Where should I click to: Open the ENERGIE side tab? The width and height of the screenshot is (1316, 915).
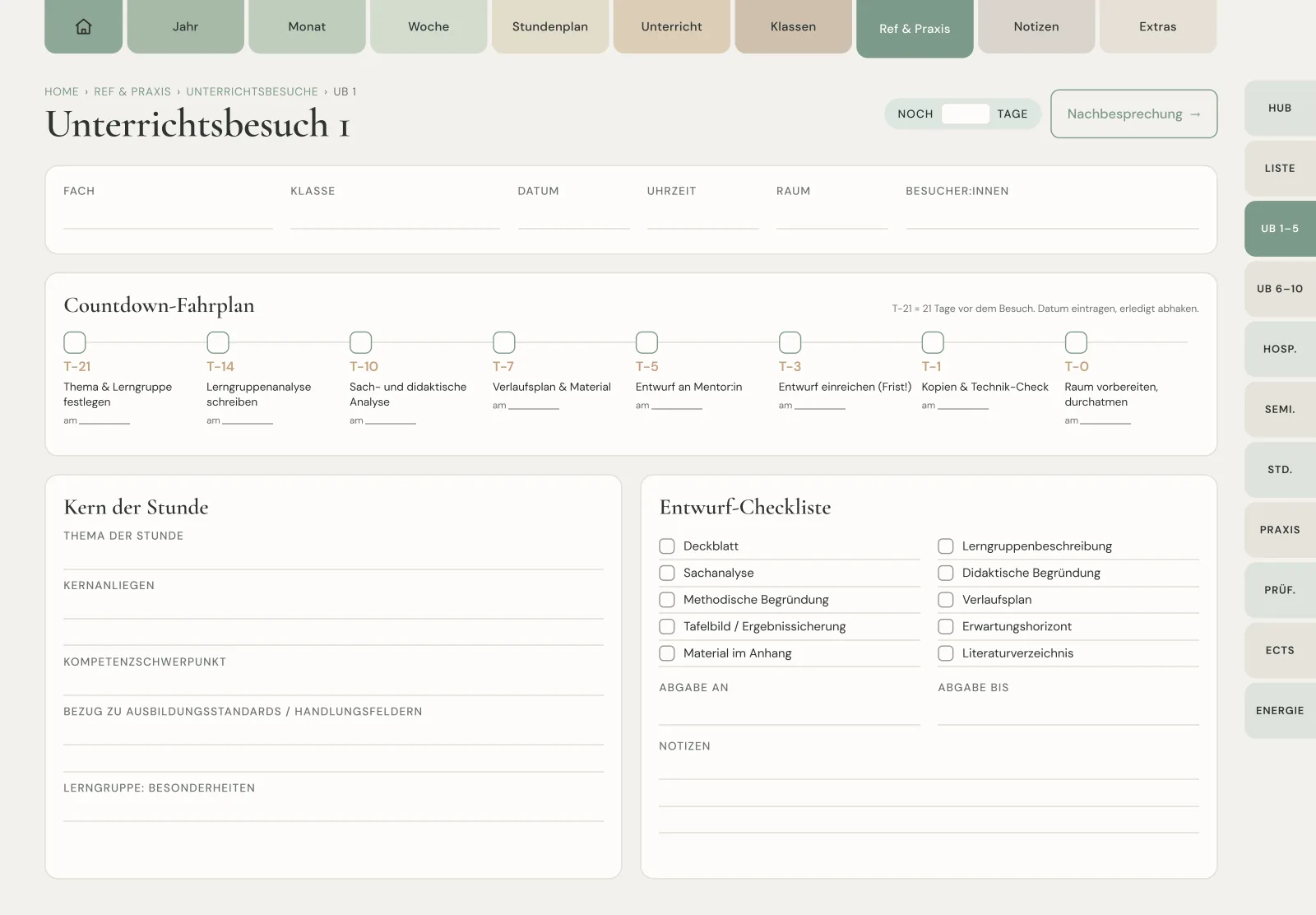pos(1280,710)
